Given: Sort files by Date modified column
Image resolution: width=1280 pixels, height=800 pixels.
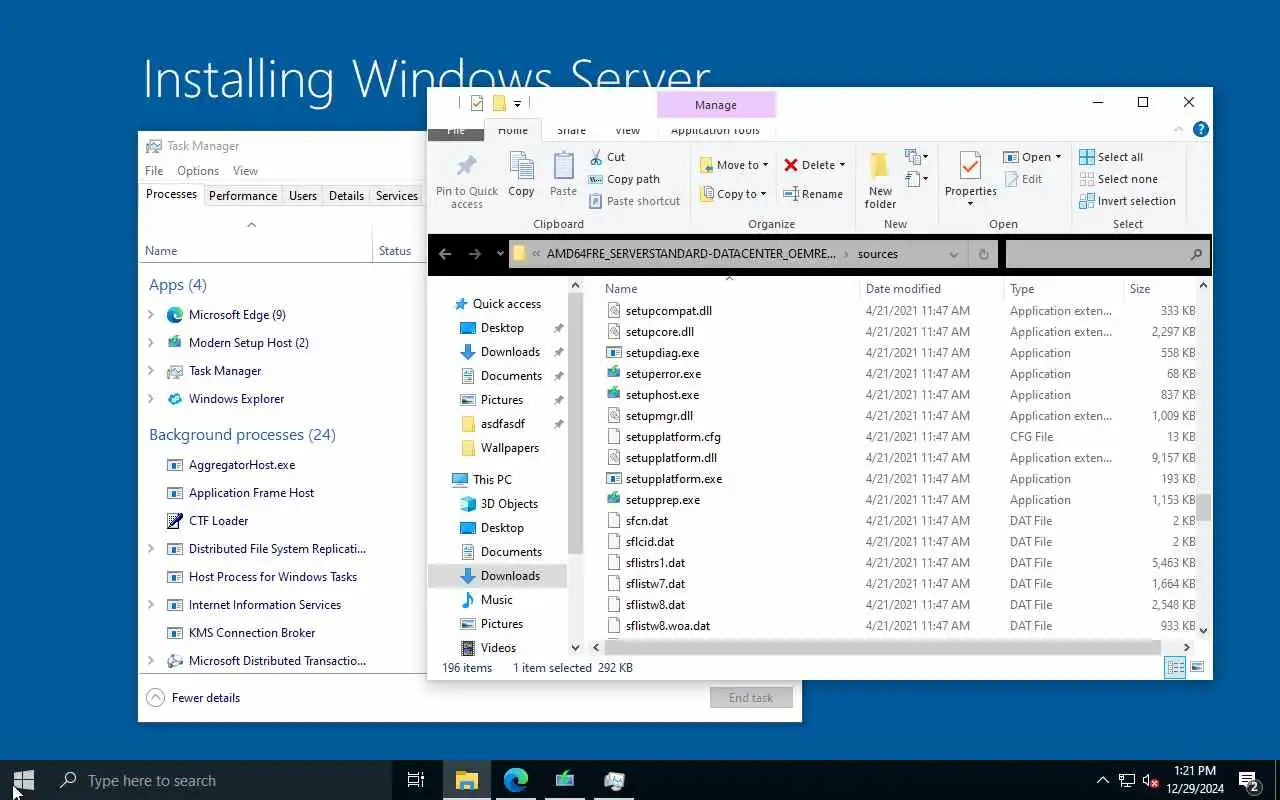Looking at the screenshot, I should coord(931,289).
